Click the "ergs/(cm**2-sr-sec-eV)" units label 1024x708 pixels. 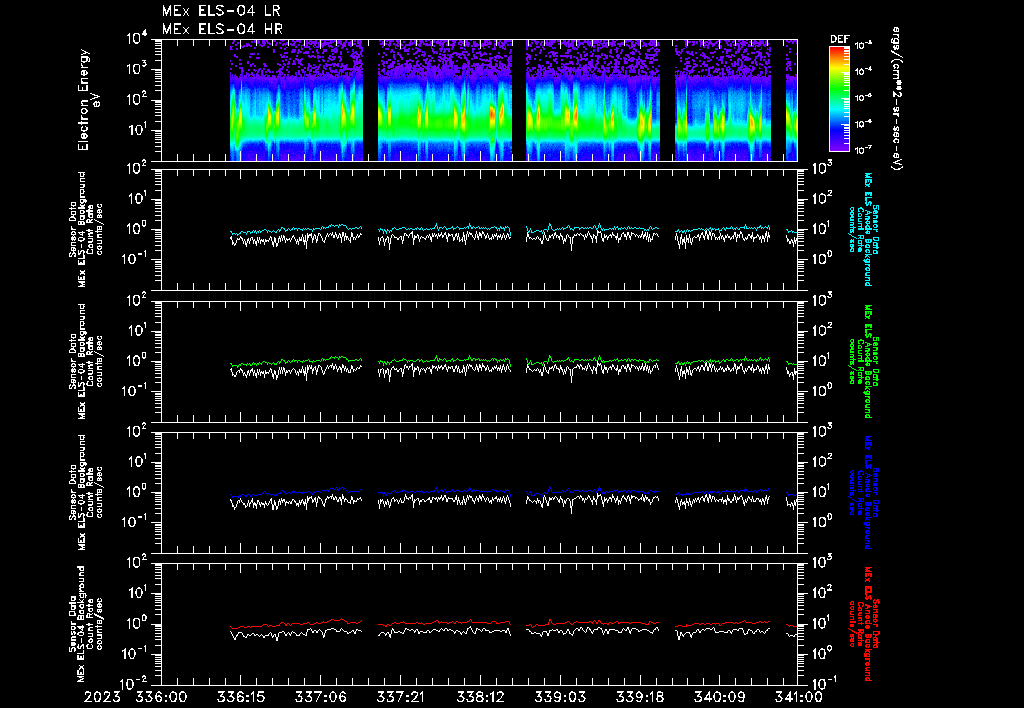point(897,99)
